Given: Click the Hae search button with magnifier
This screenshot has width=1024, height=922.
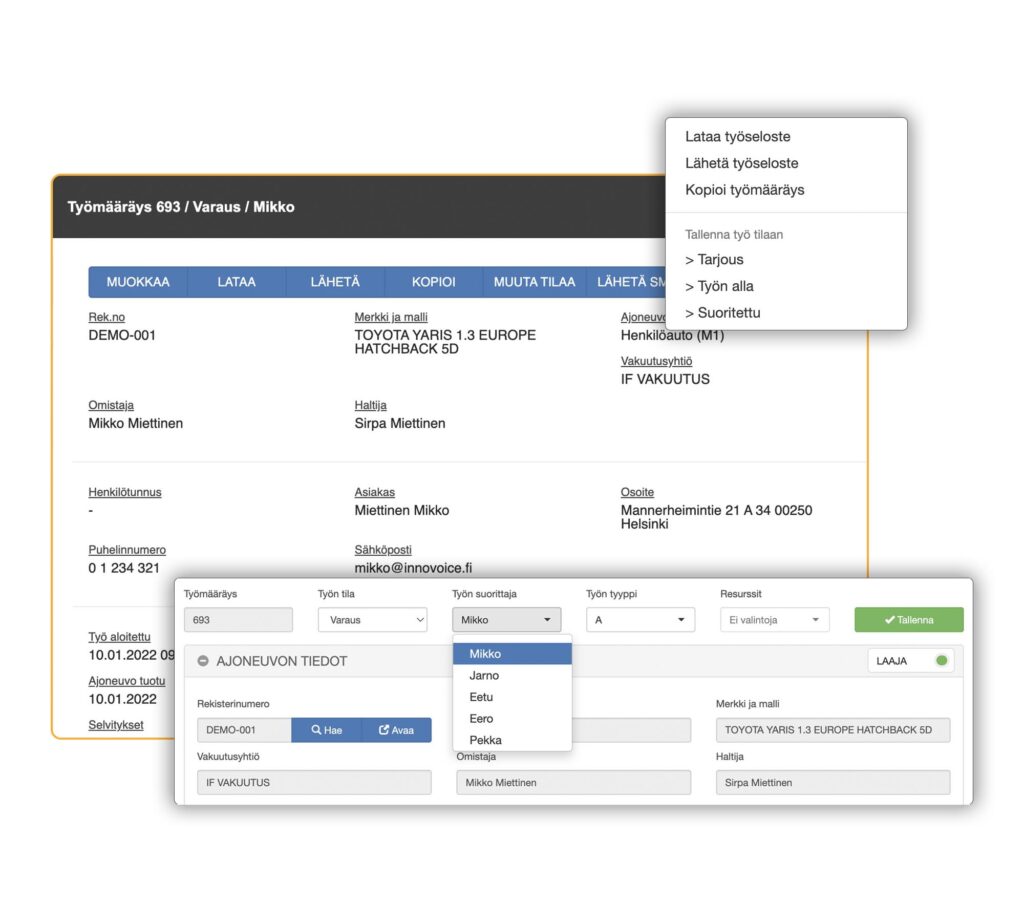Looking at the screenshot, I should (x=327, y=730).
